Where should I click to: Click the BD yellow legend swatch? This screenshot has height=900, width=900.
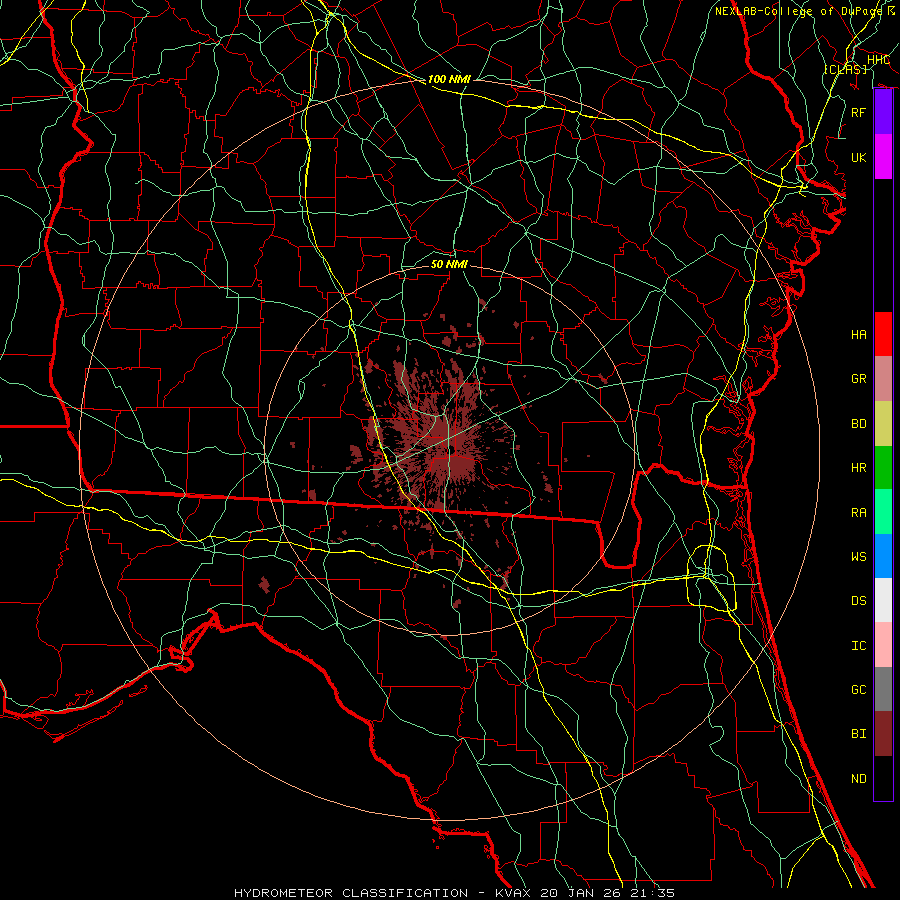click(883, 424)
